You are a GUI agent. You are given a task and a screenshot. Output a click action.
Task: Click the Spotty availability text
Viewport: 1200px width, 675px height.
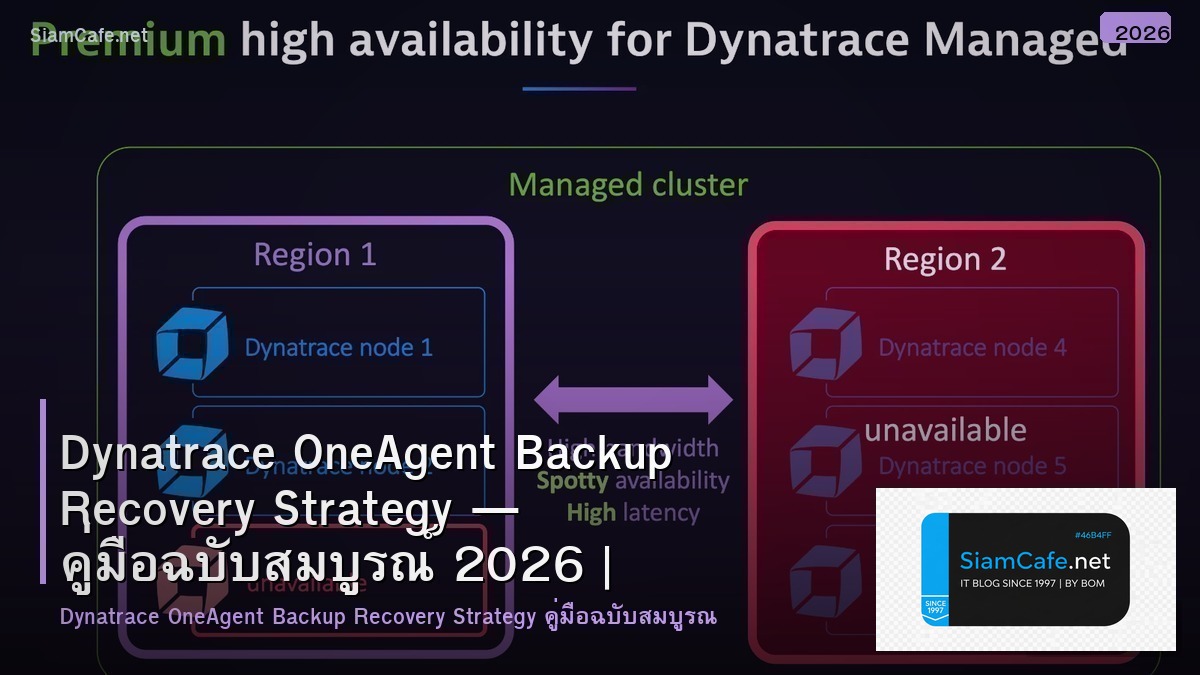(x=634, y=481)
